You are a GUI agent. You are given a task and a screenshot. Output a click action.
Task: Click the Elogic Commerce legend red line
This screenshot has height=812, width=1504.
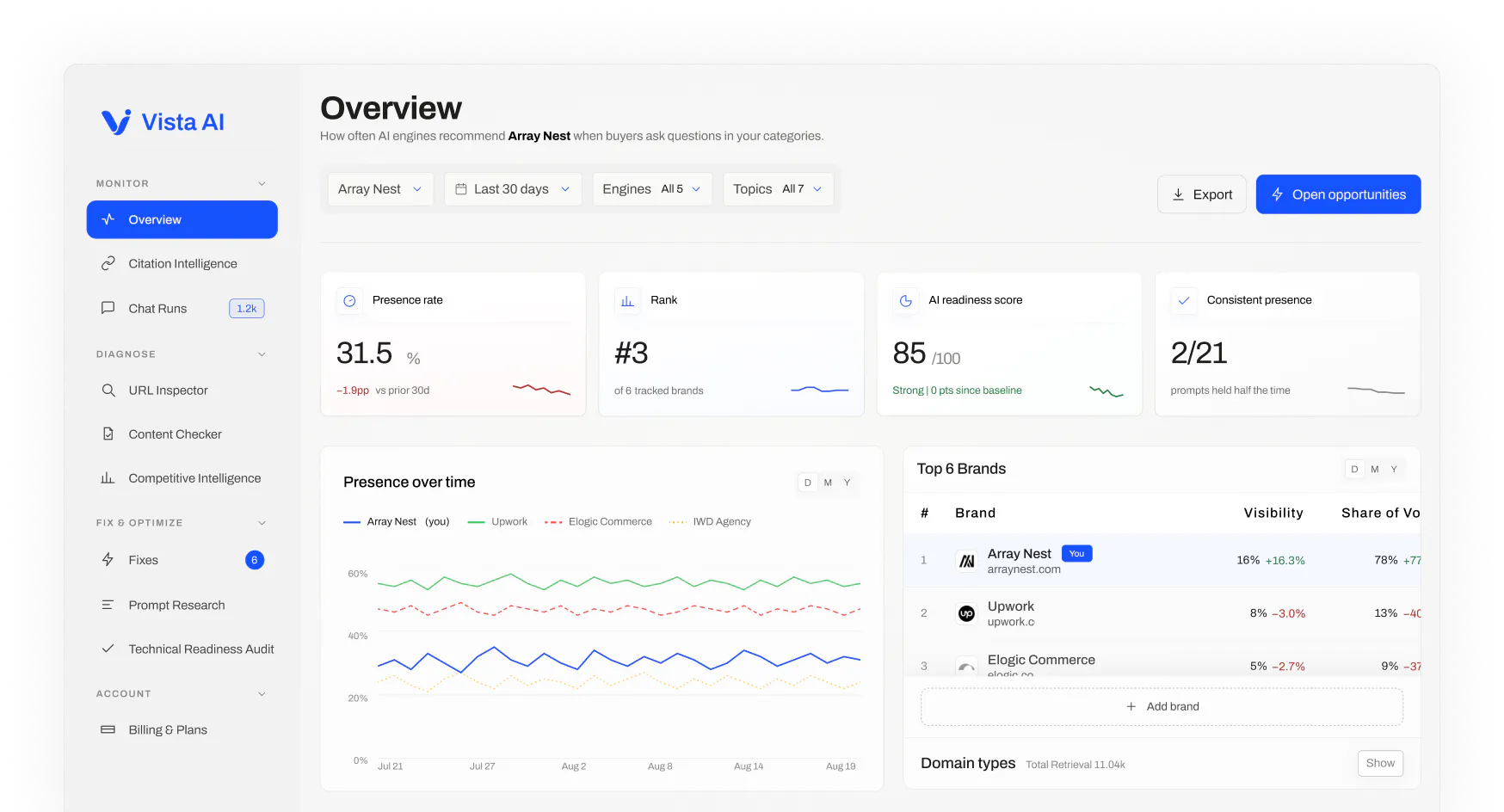[553, 522]
